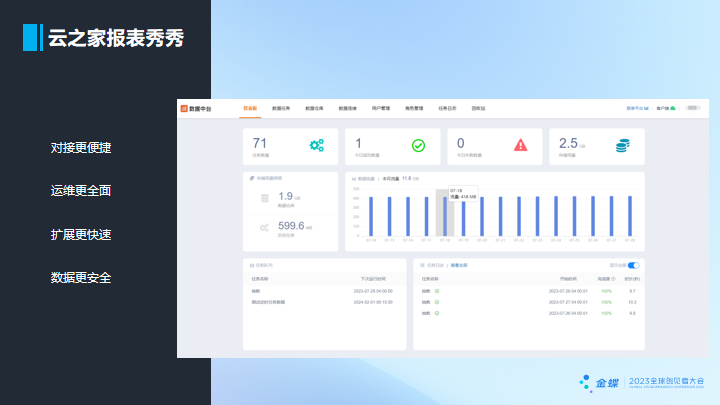Click the red warning triangle icon
This screenshot has height=405, width=720.
[x=520, y=145]
